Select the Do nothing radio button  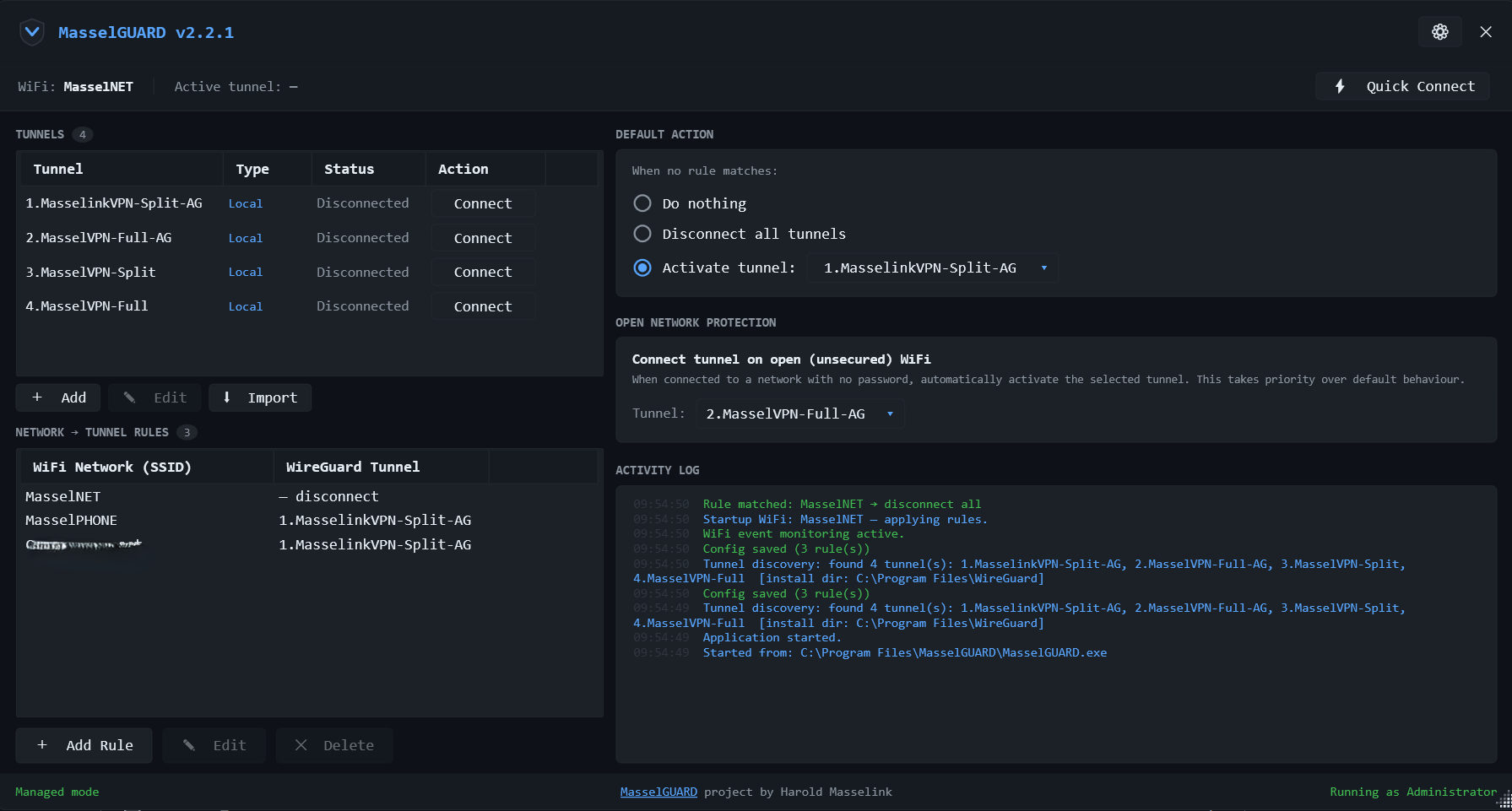pos(642,203)
